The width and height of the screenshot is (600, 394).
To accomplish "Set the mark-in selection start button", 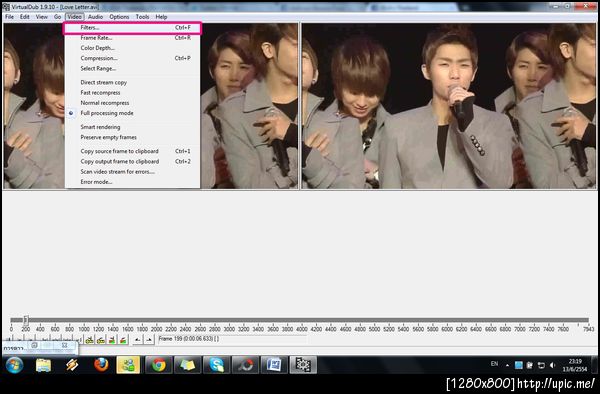I will (x=137, y=339).
